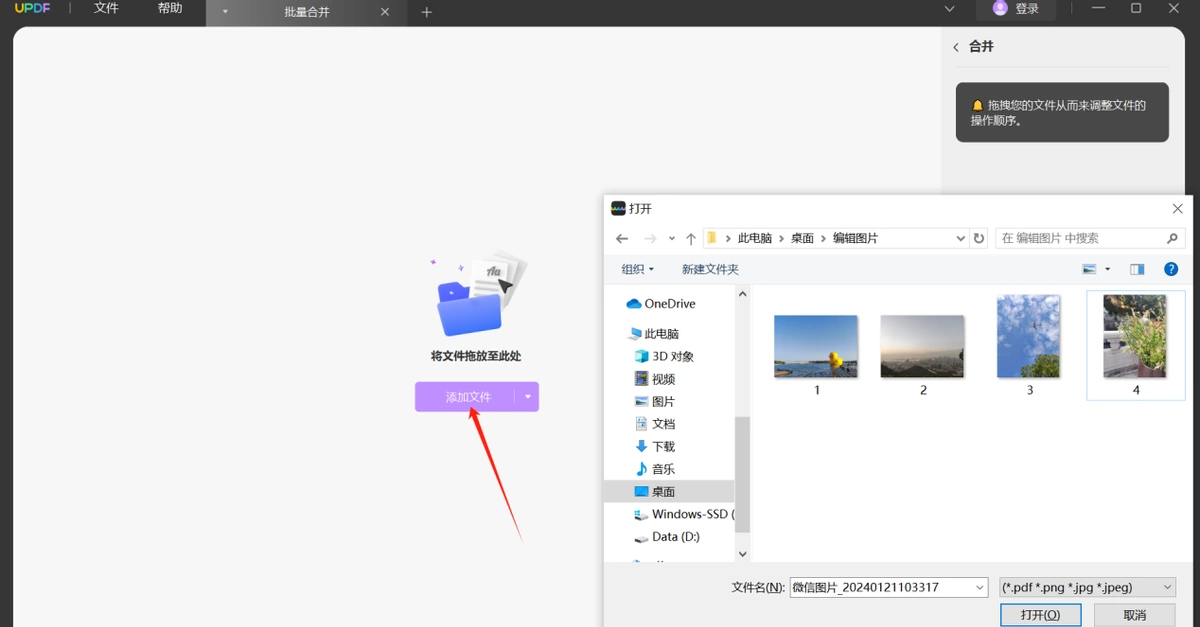Open a new tab with the plus icon

tap(427, 12)
